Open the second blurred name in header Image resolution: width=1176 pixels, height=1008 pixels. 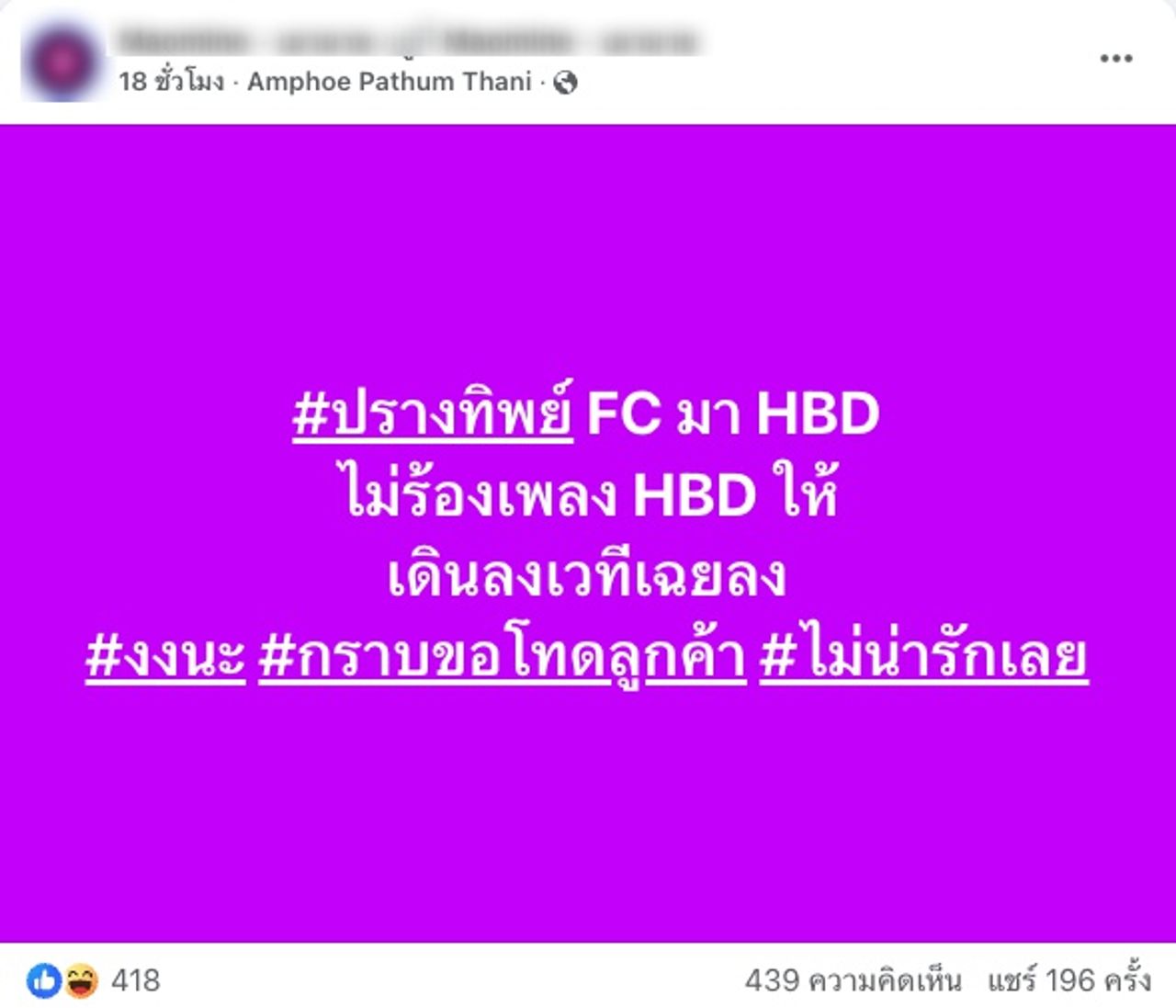[570, 41]
